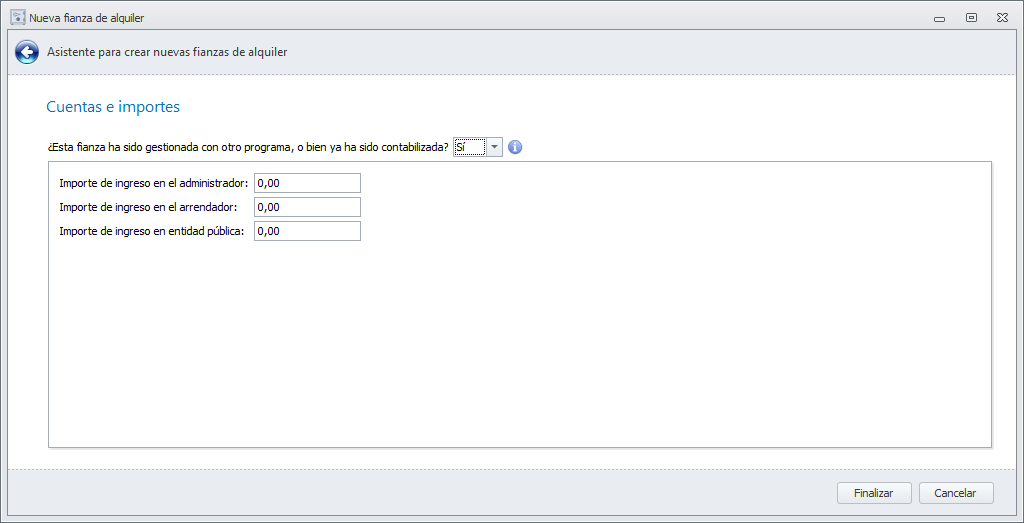Close the Nueva fianza de alquiler window
The height and width of the screenshot is (523, 1024).
pyautogui.click(x=1001, y=18)
